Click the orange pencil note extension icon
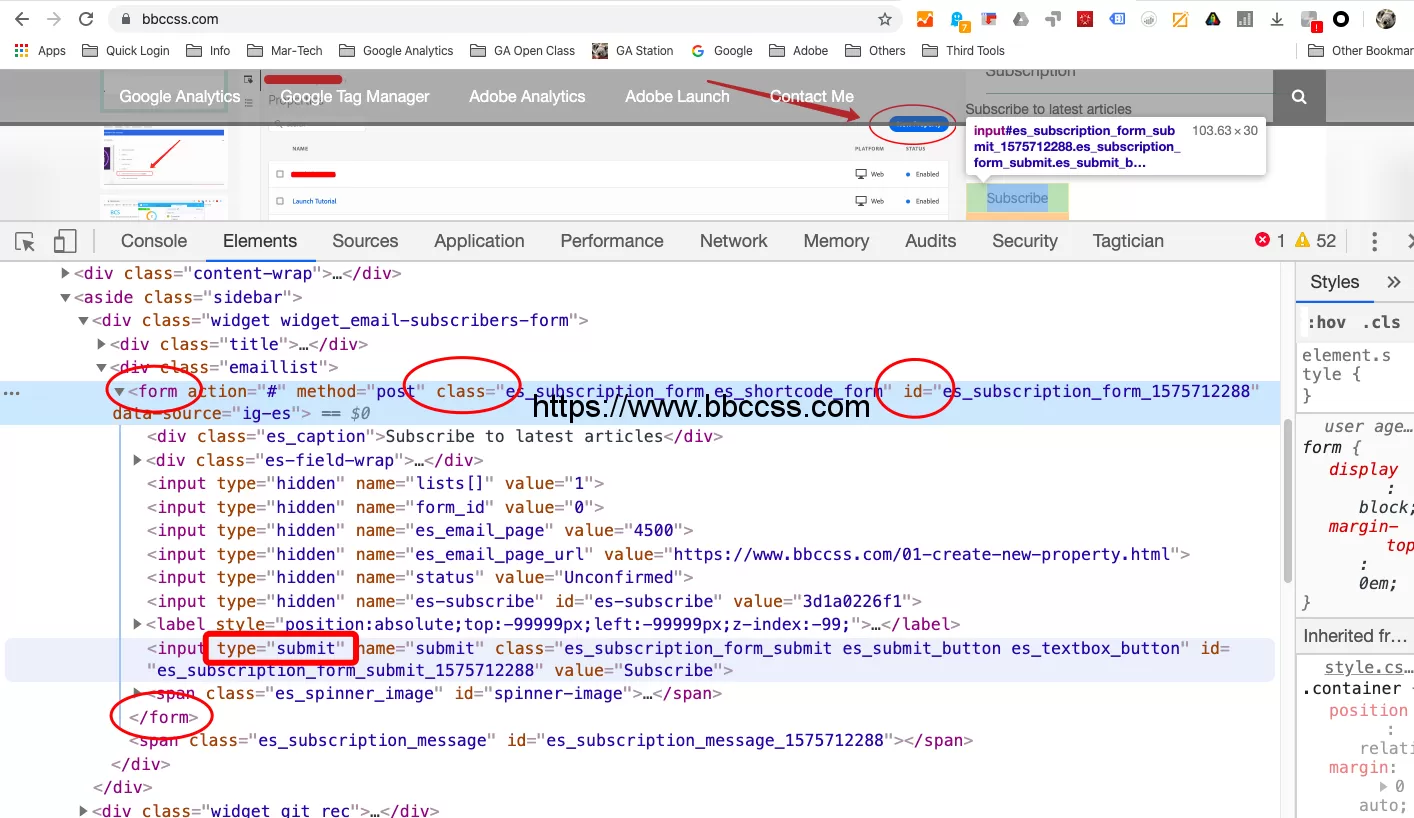This screenshot has width=1414, height=818. click(1180, 19)
